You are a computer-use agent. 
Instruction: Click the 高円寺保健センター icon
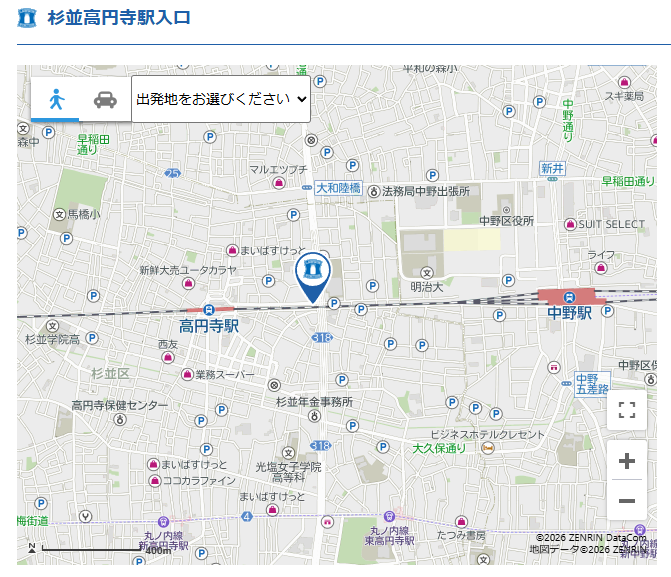click(120, 420)
